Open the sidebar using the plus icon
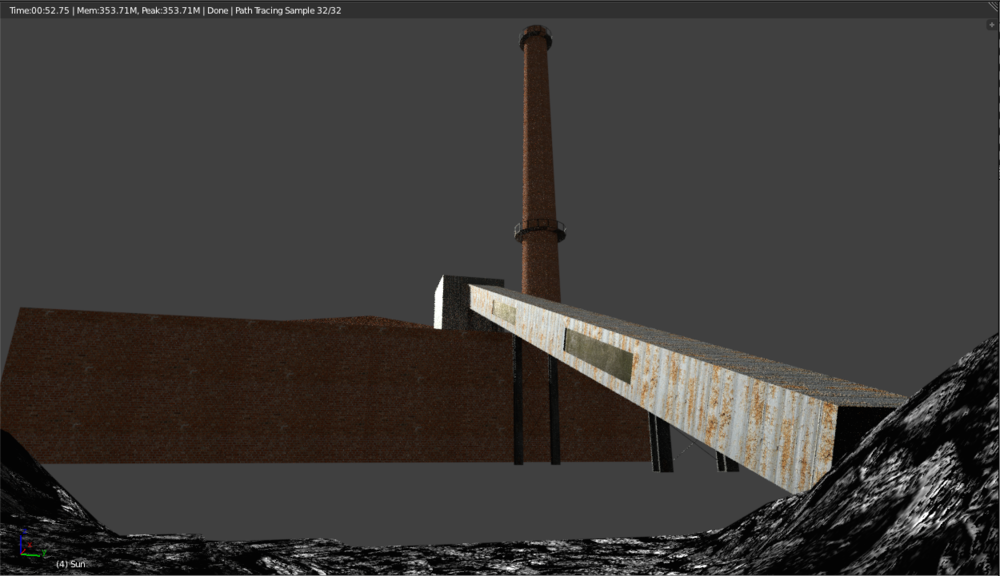The height and width of the screenshot is (576, 1000). pos(992,24)
